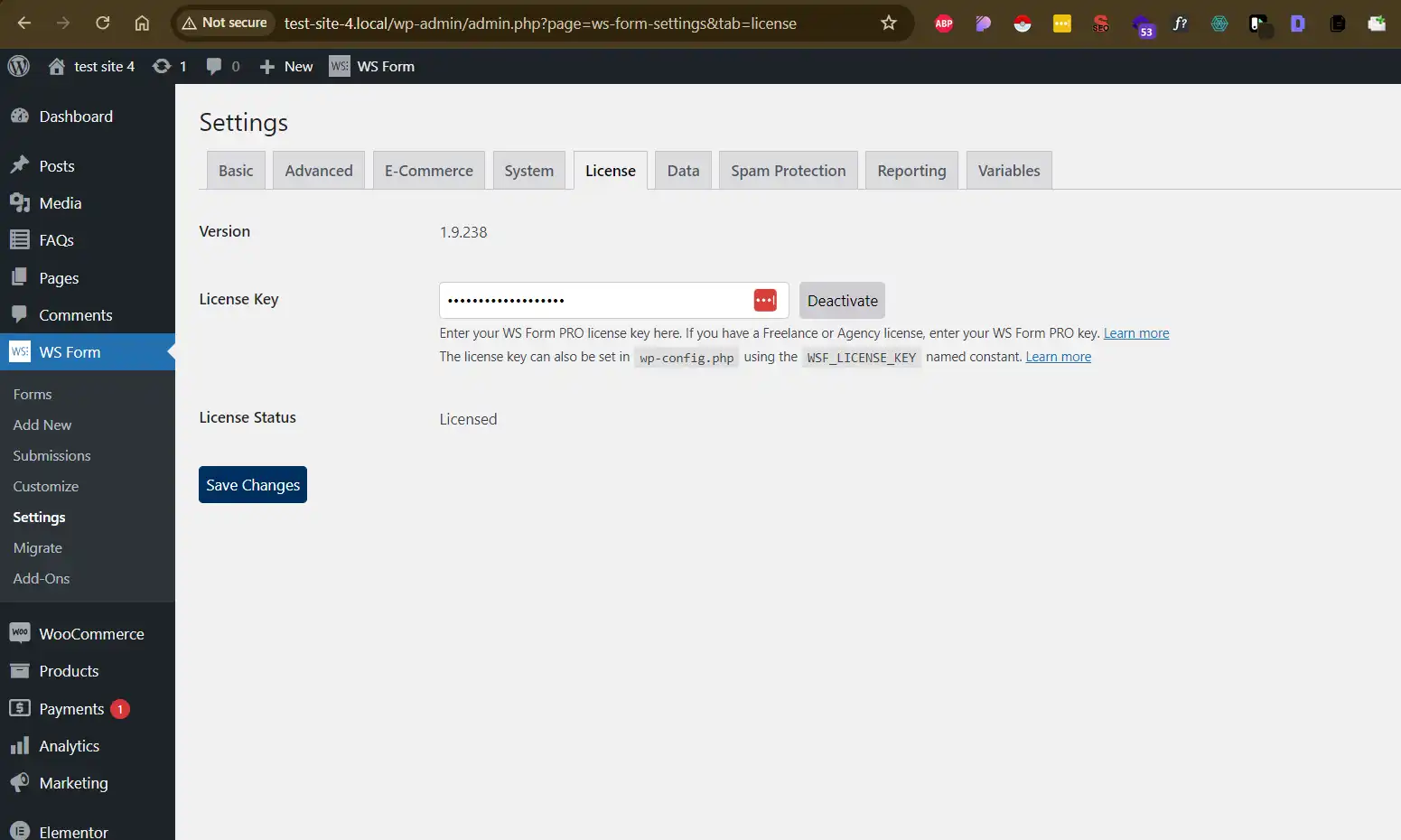Open the Media library icon
This screenshot has height=840, width=1401.
tap(20, 202)
